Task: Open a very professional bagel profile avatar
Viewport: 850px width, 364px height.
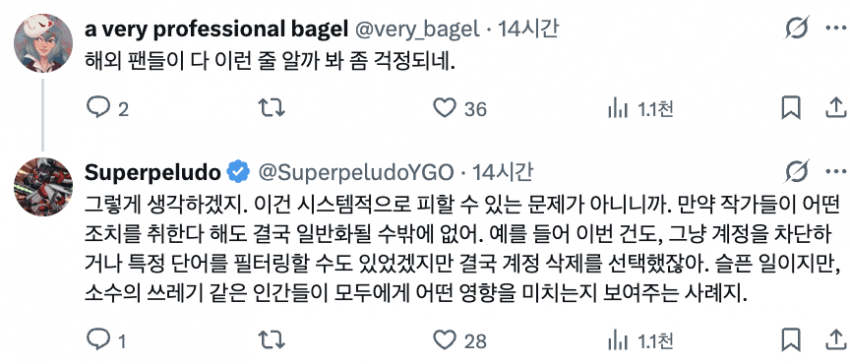Action: point(43,43)
